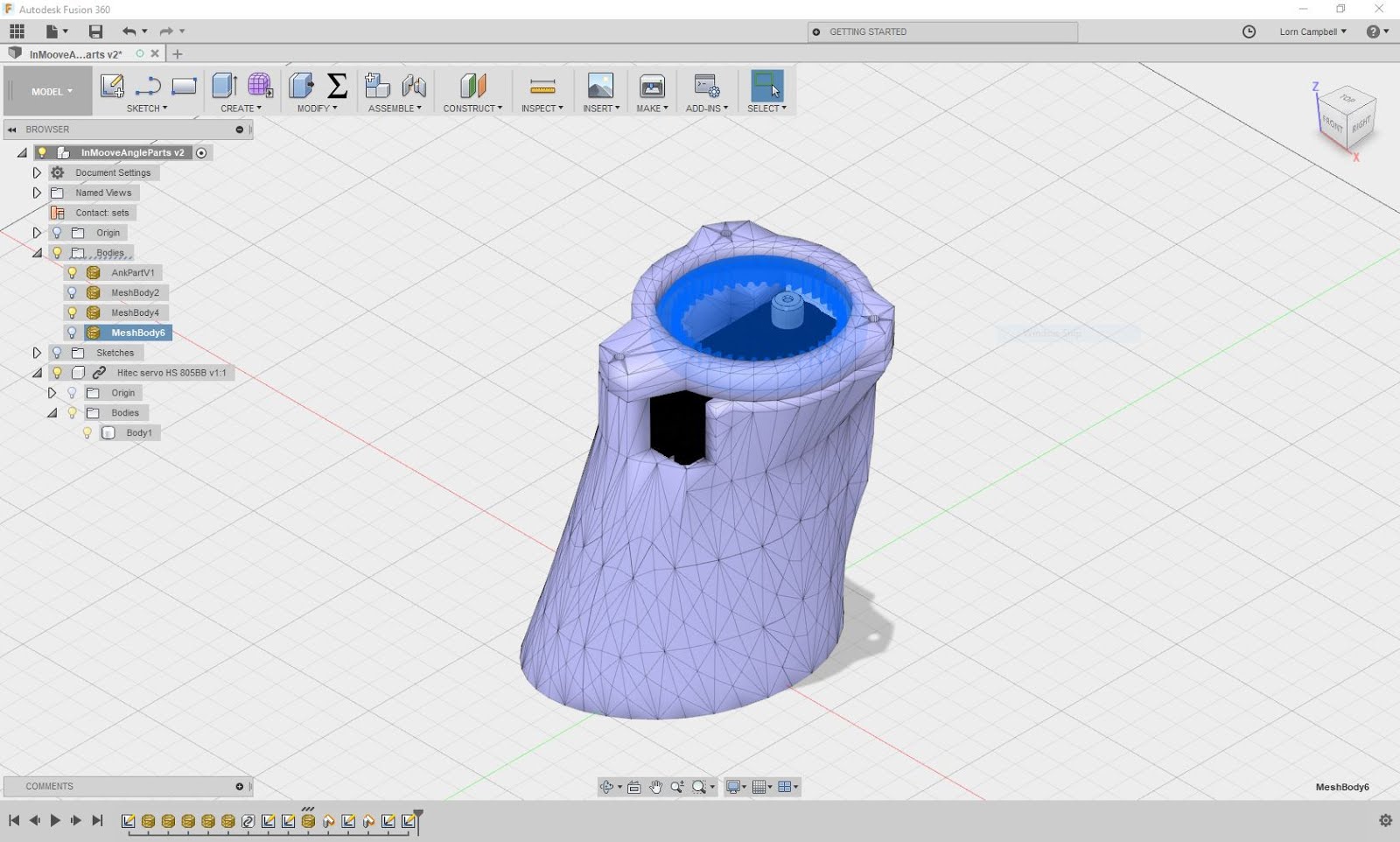
Task: Click the Save icon in top bar
Action: coord(95,32)
